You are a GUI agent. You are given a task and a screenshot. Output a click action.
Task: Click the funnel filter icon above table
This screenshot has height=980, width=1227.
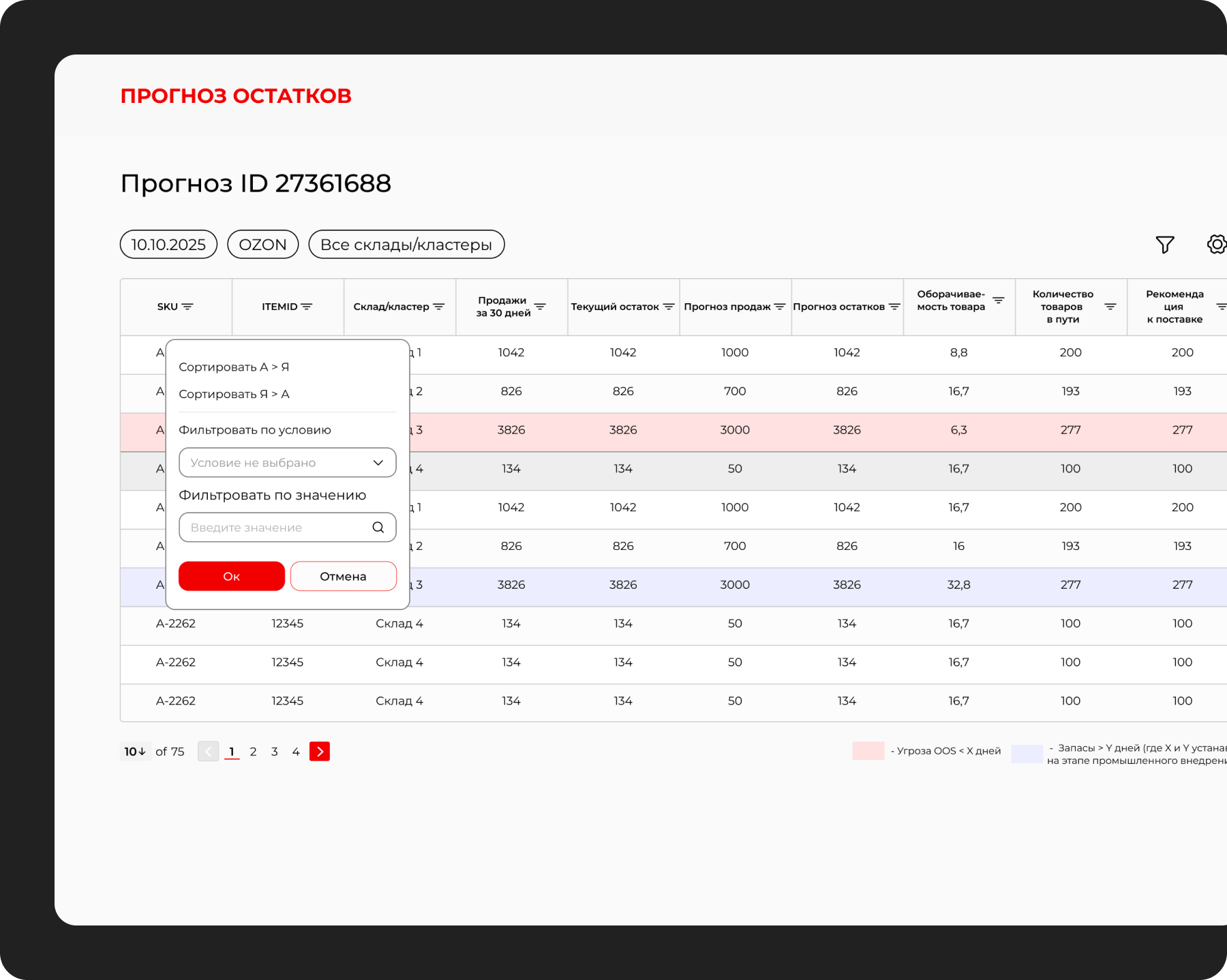coord(1165,245)
